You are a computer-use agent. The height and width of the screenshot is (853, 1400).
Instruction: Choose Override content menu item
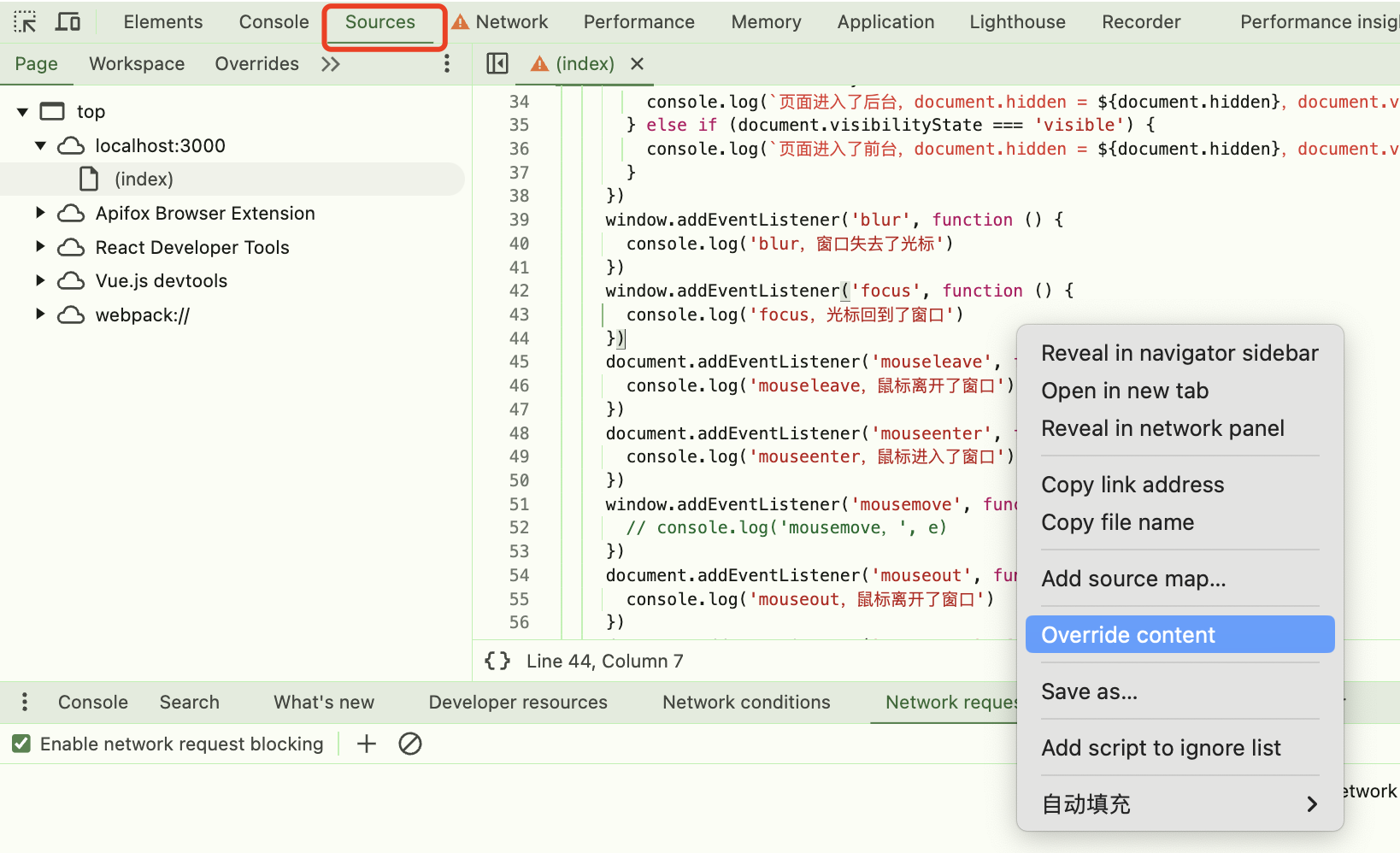(1179, 635)
